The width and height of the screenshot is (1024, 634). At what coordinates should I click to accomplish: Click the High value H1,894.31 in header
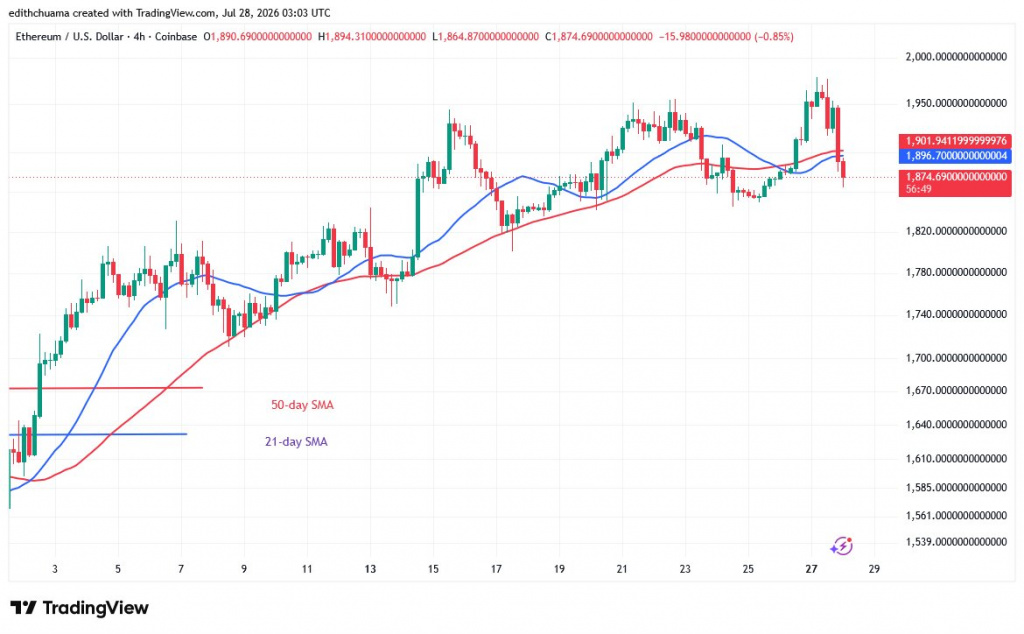372,37
